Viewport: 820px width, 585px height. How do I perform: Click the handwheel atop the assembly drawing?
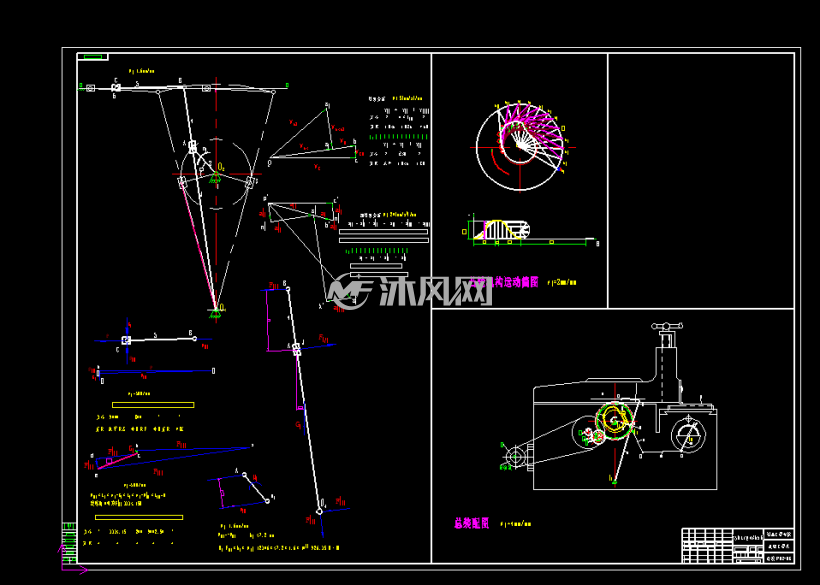[667, 327]
